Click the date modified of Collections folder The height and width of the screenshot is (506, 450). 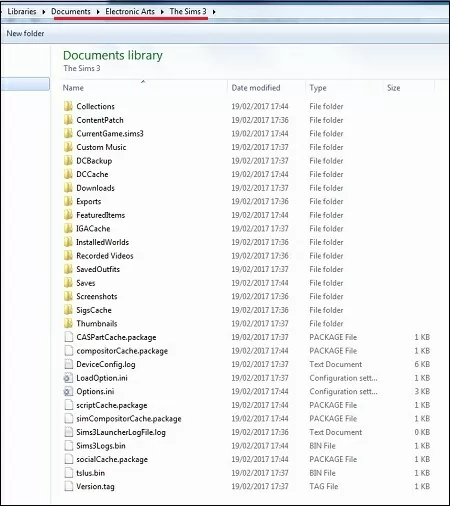click(260, 106)
